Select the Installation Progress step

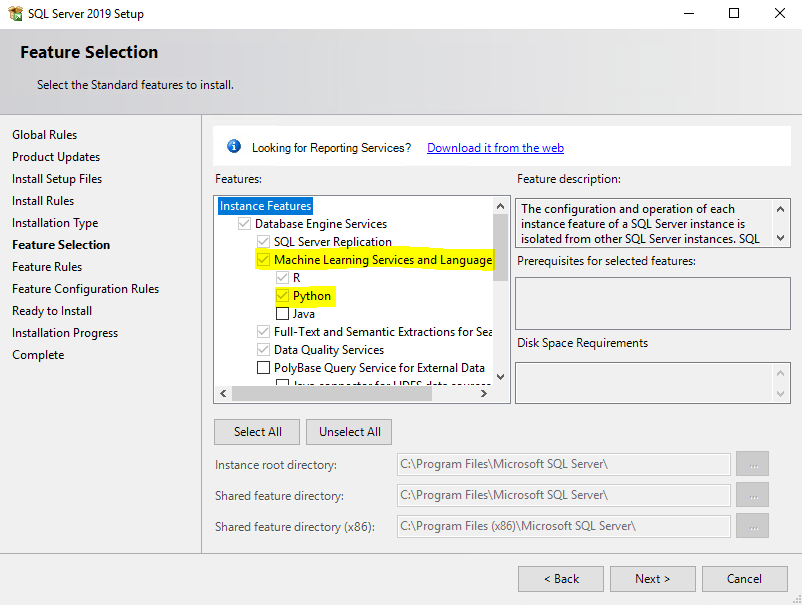[65, 333]
